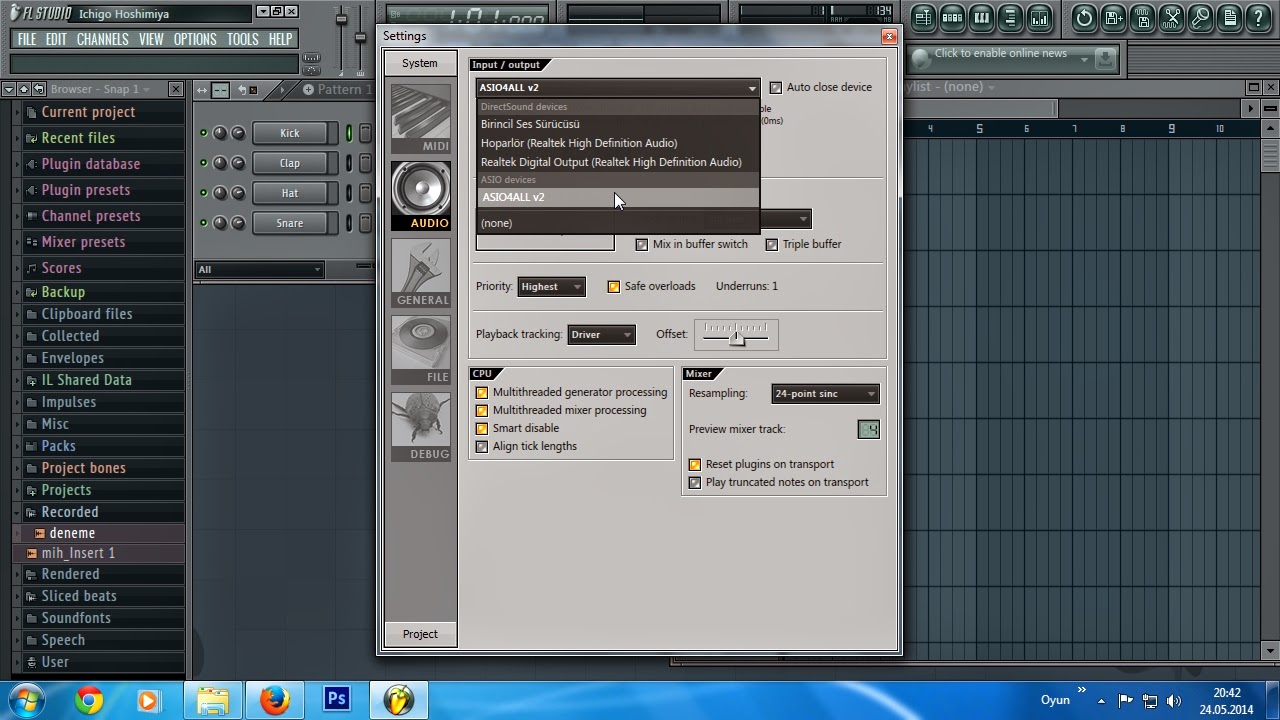Toggle Multithreaded generator processing
This screenshot has height=720, width=1280.
click(482, 393)
